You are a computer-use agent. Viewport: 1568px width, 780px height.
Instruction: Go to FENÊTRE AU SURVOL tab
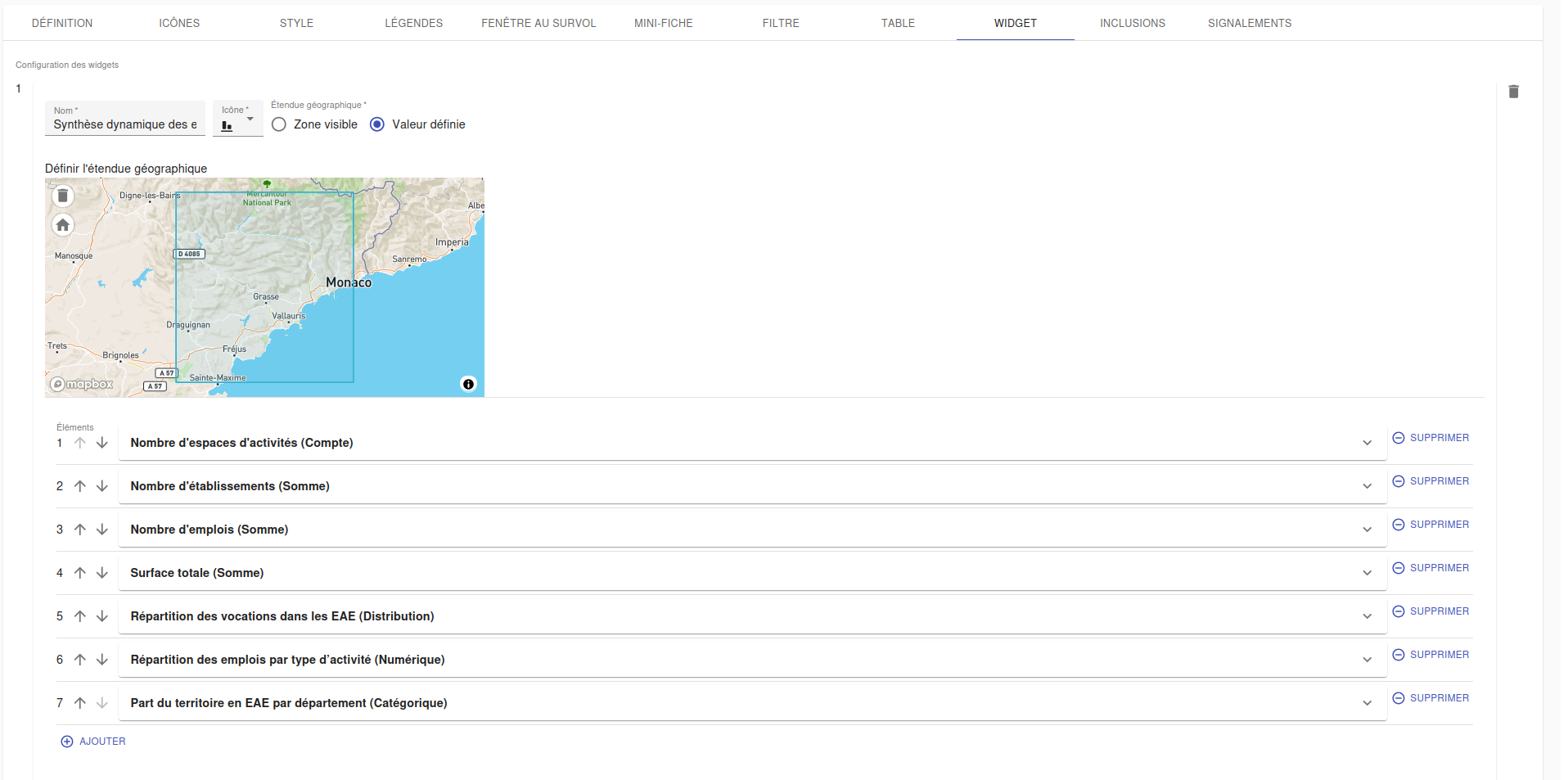coord(538,23)
